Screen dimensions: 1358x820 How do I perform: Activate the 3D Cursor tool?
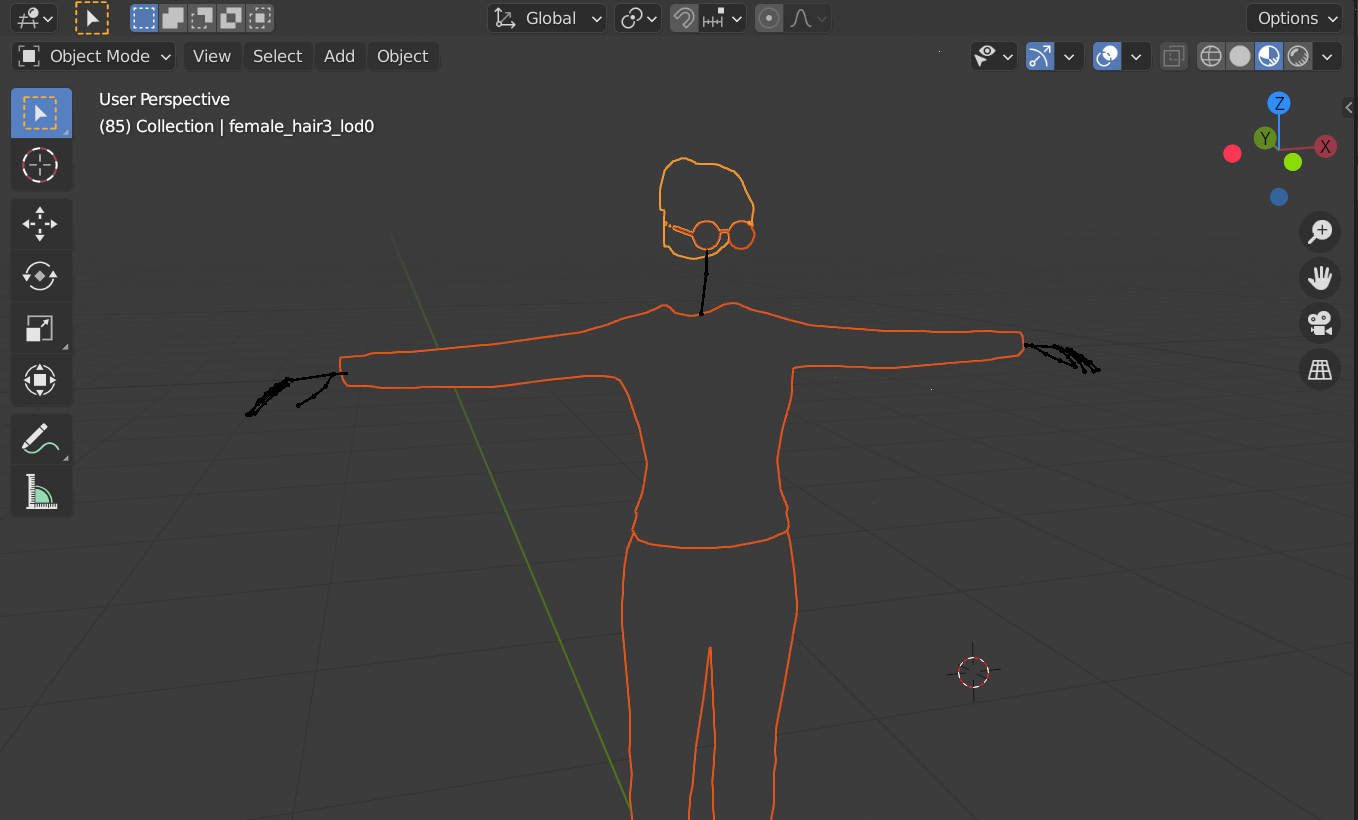click(x=41, y=165)
